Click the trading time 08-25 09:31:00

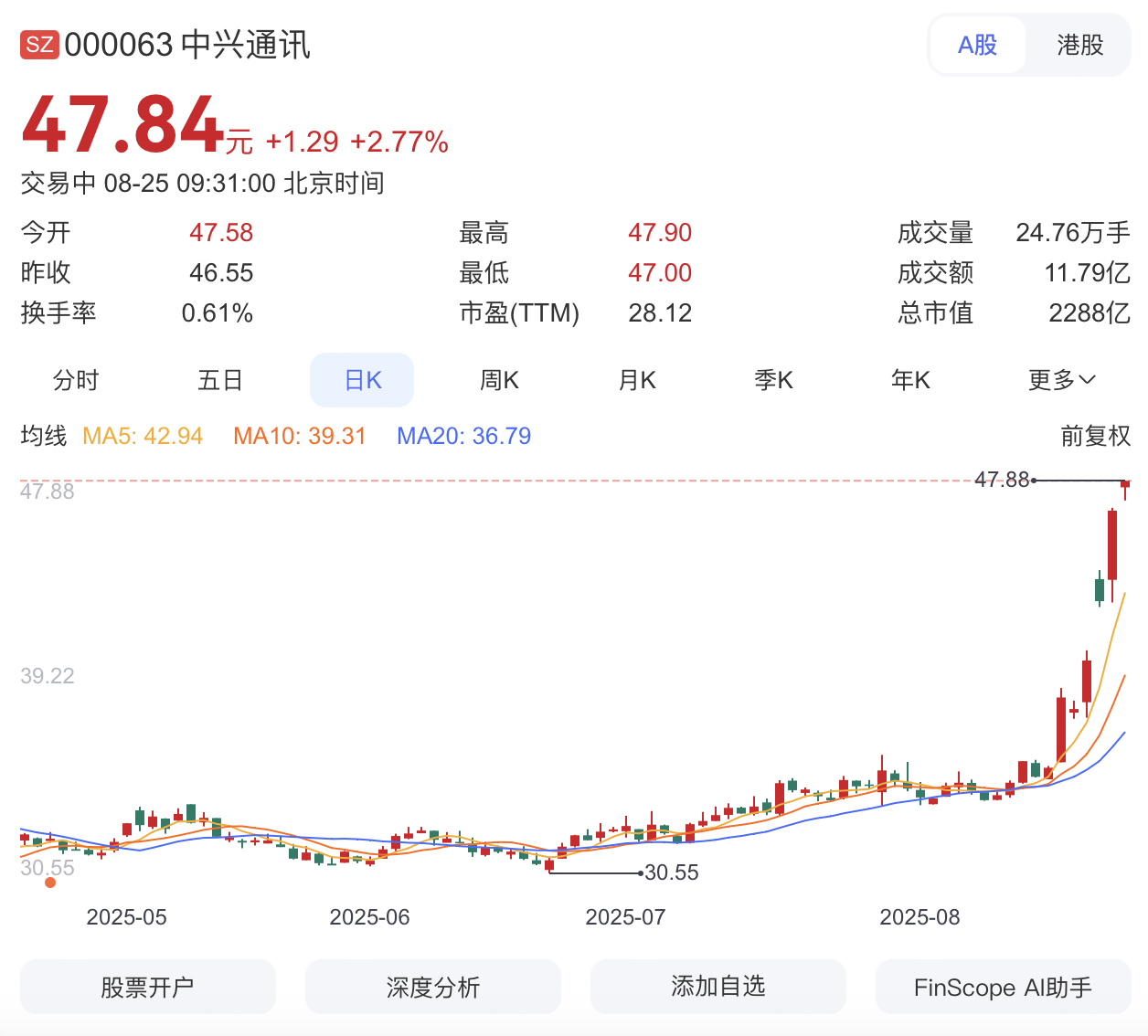tap(190, 184)
